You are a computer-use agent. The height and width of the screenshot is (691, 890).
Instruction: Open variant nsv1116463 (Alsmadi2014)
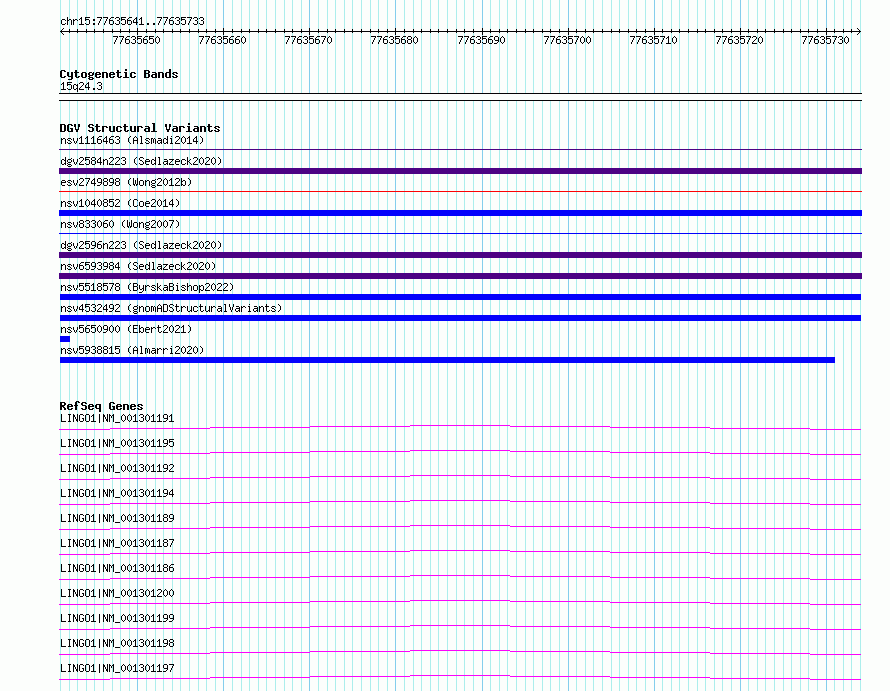(x=132, y=140)
